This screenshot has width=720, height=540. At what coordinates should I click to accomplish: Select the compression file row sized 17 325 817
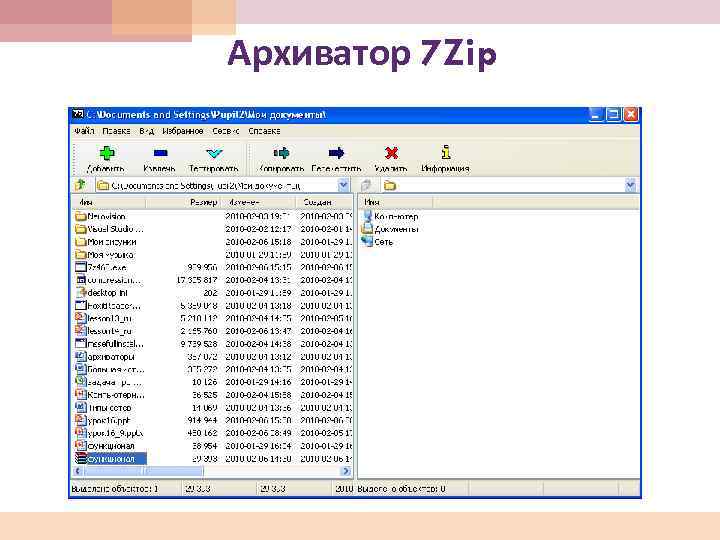[213, 280]
